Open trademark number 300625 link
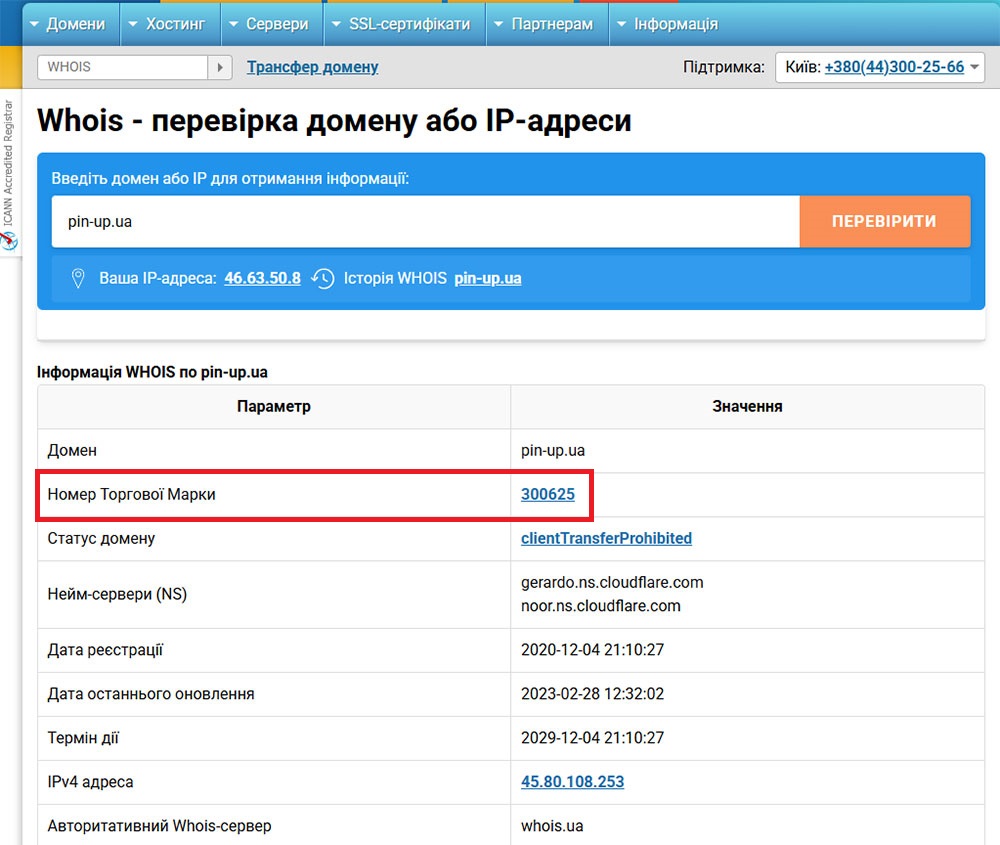1000x845 pixels. click(547, 494)
